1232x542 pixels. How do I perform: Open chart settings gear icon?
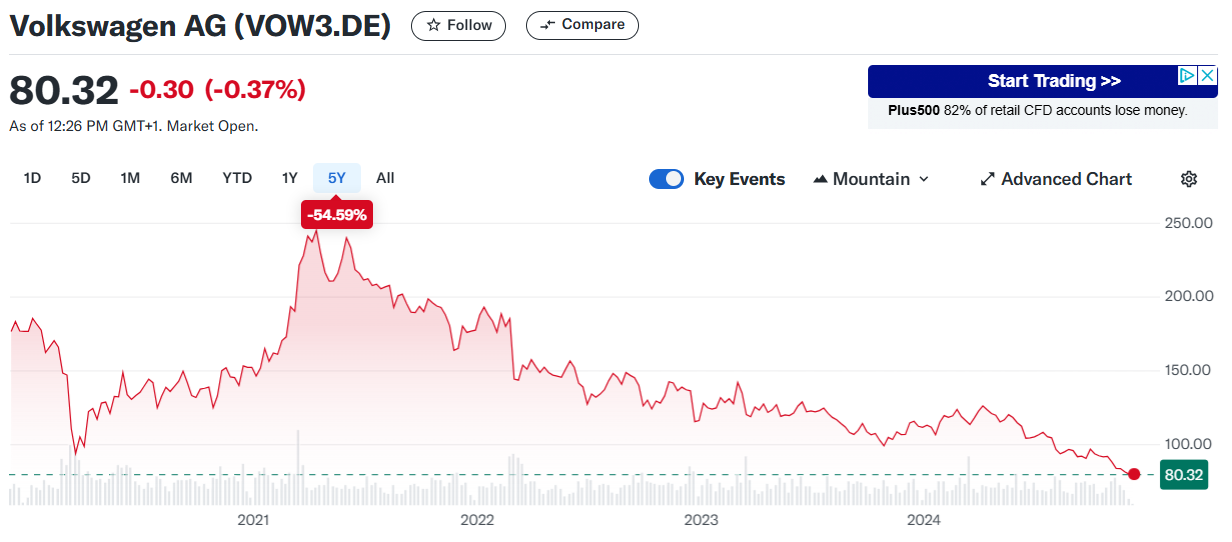(1189, 179)
